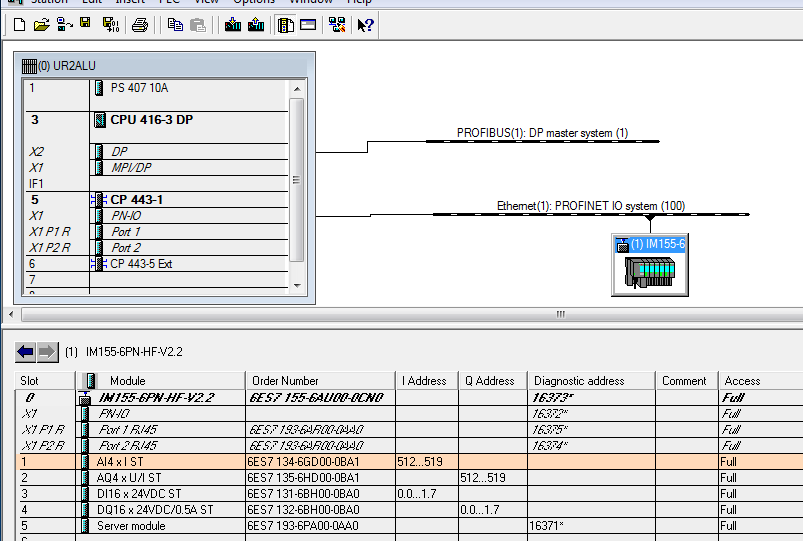Click the Order Number column header

tap(320, 381)
